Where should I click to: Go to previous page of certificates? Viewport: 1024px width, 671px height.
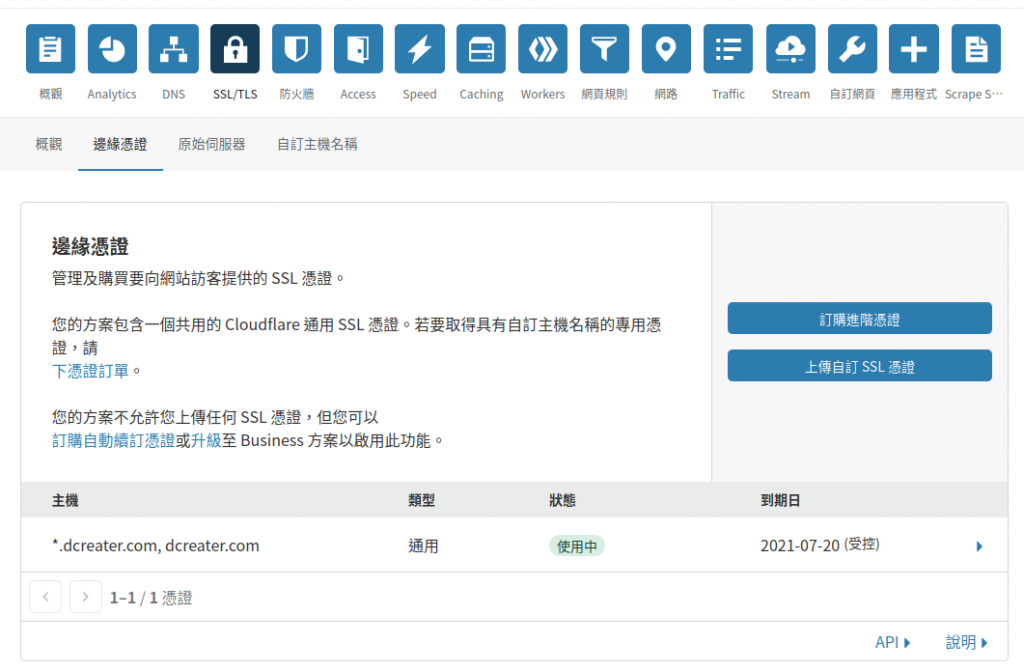46,597
